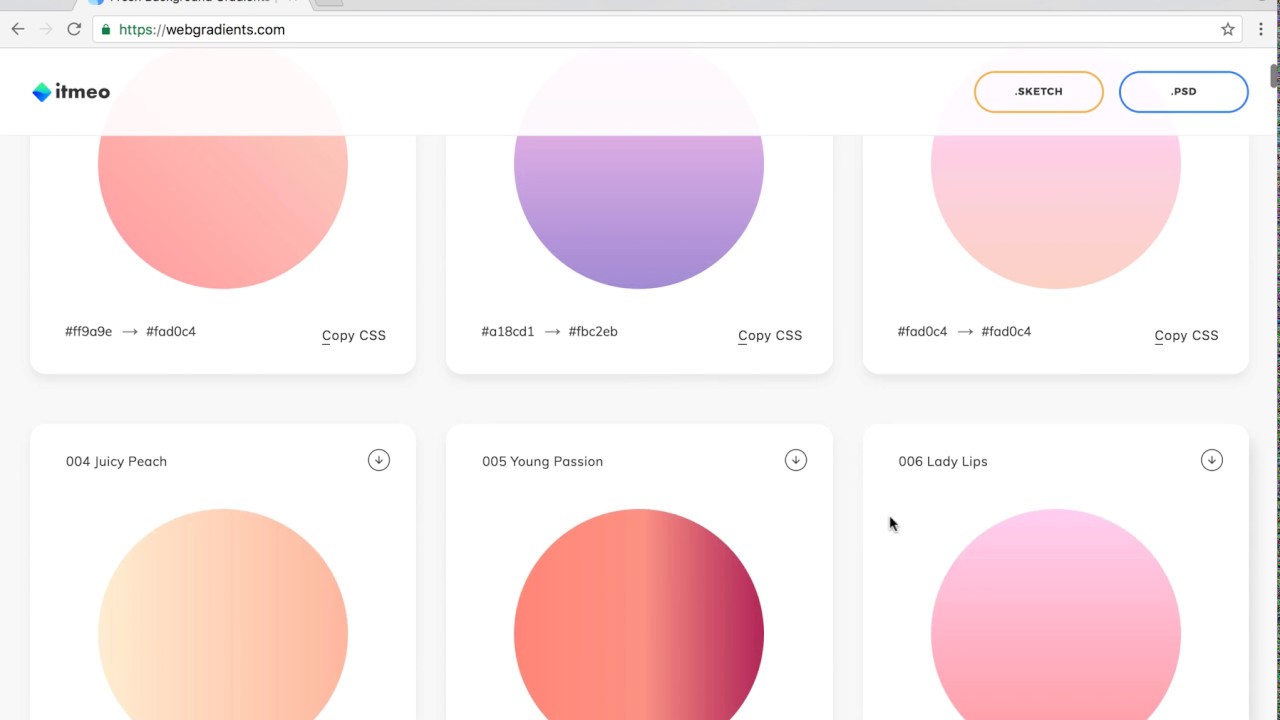Image resolution: width=1280 pixels, height=720 pixels.
Task: Click the #ff9a9e hex color code
Action: 89,331
